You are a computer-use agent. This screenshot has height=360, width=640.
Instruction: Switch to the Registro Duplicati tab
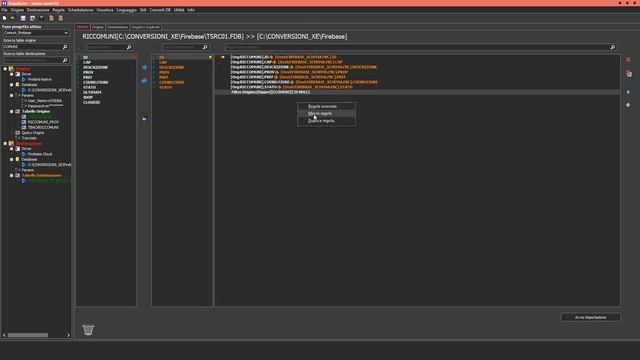click(x=146, y=27)
